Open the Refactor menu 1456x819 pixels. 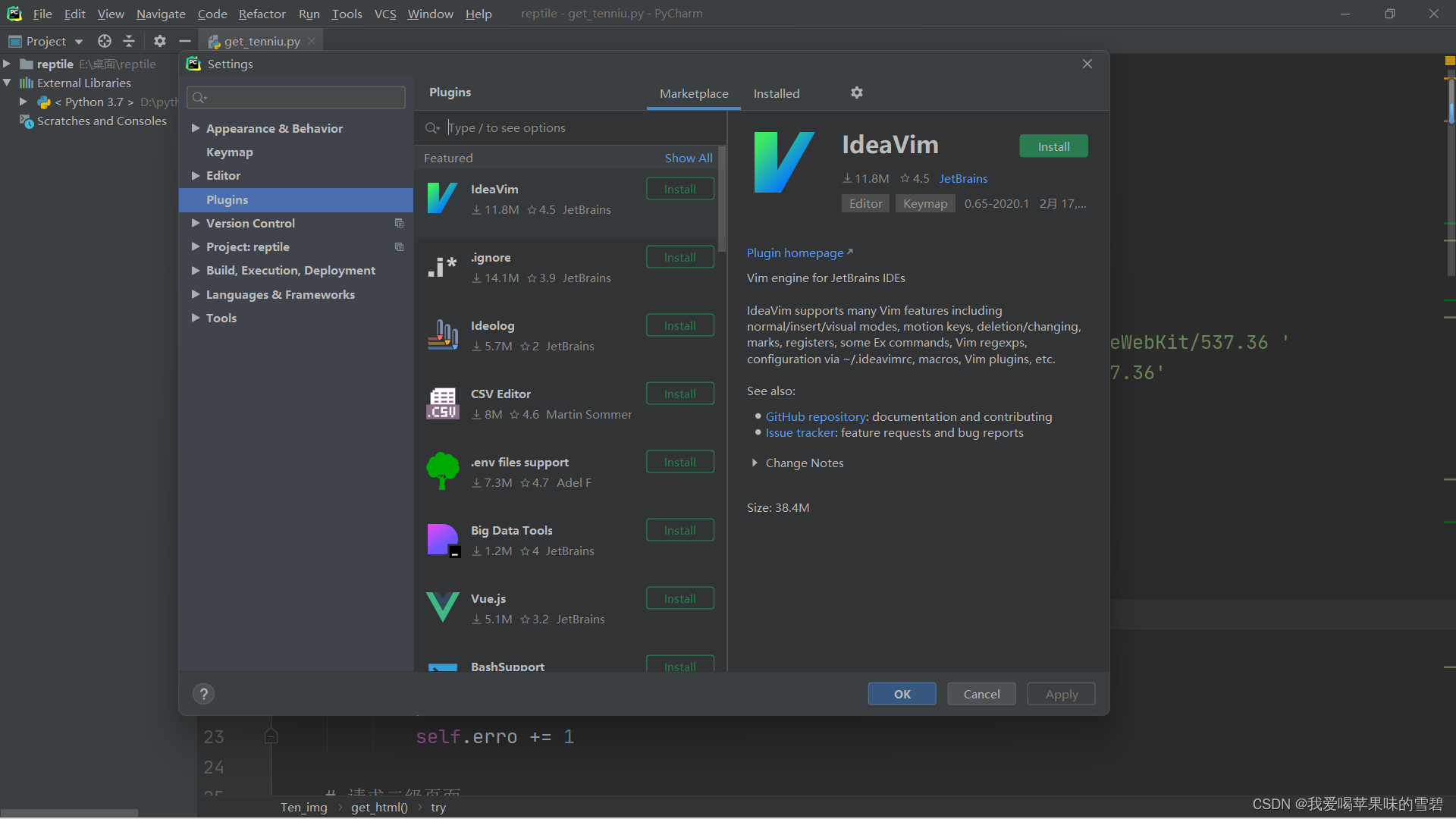pos(262,14)
